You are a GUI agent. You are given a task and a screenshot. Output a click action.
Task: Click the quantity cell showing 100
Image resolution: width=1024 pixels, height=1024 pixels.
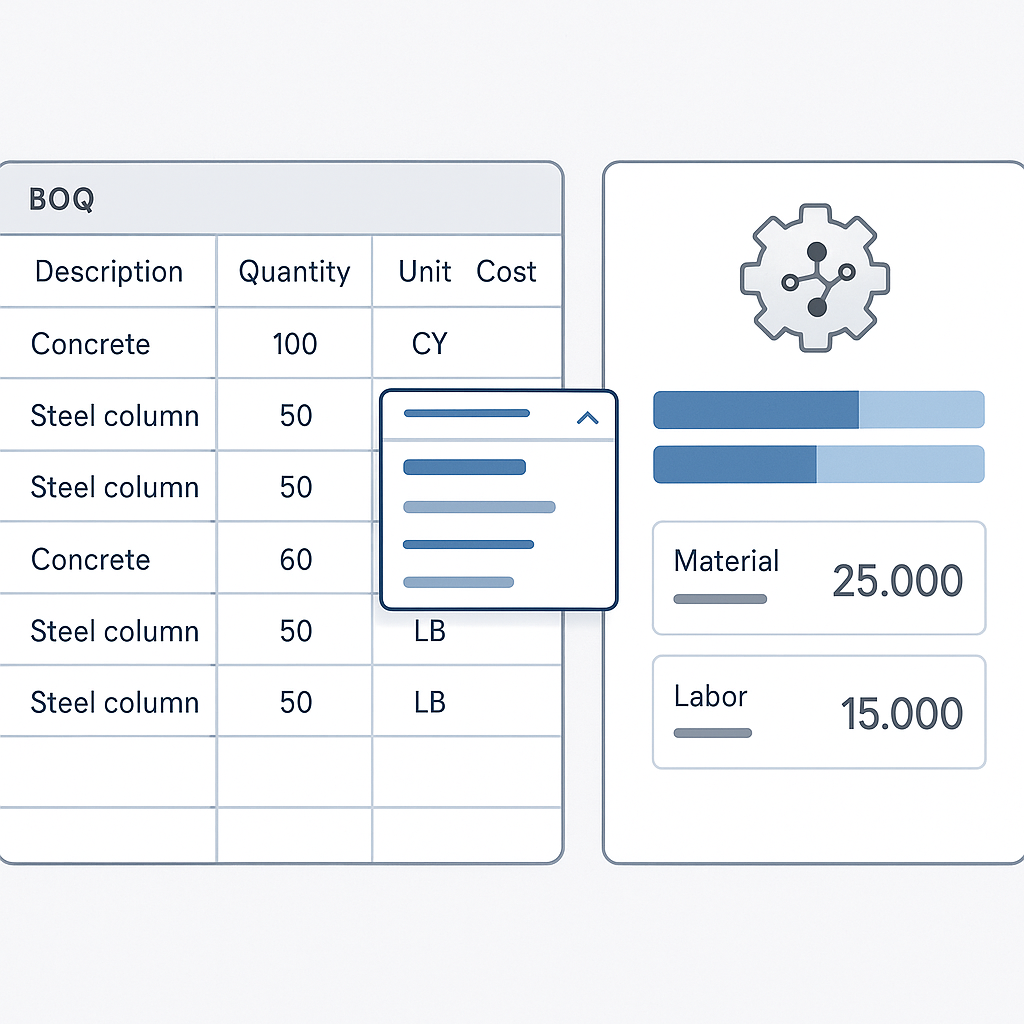[295, 344]
